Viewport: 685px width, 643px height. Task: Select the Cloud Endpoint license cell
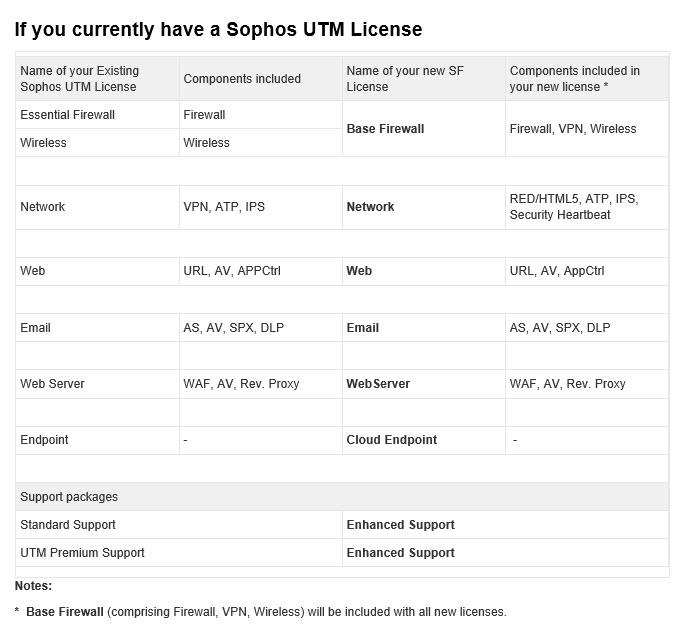423,440
